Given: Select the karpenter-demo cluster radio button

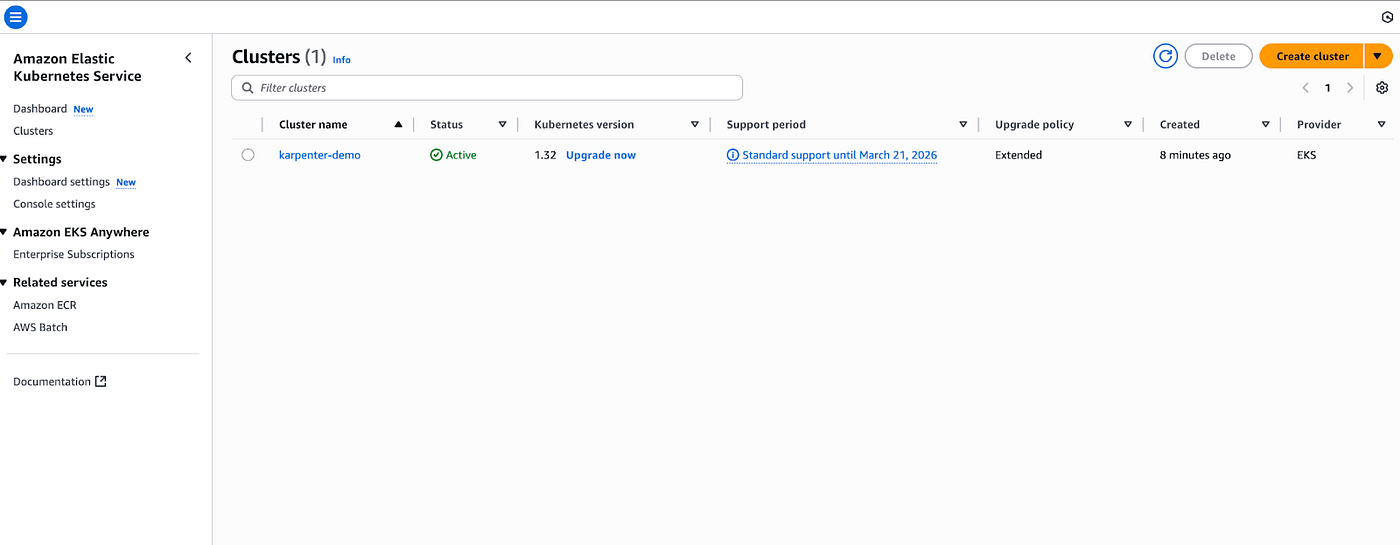Looking at the screenshot, I should coord(248,155).
